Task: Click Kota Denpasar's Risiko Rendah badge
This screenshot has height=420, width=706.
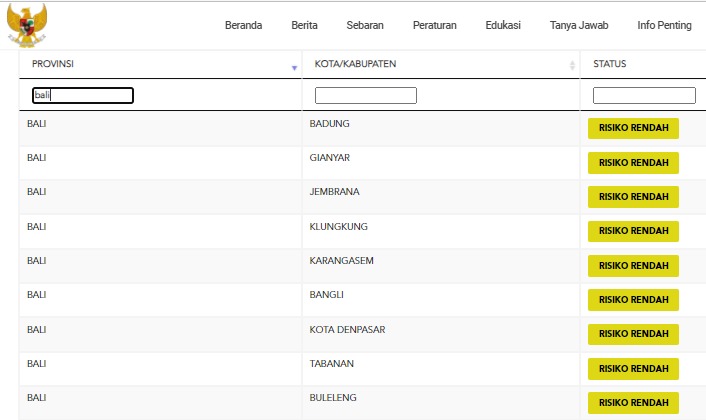Action: [x=633, y=333]
